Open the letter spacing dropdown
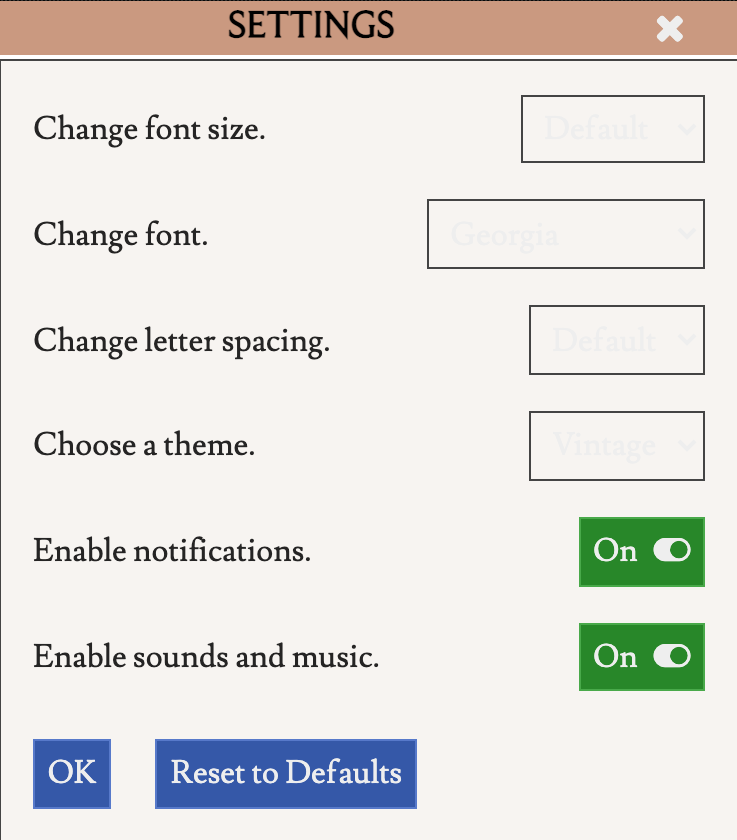 point(617,340)
